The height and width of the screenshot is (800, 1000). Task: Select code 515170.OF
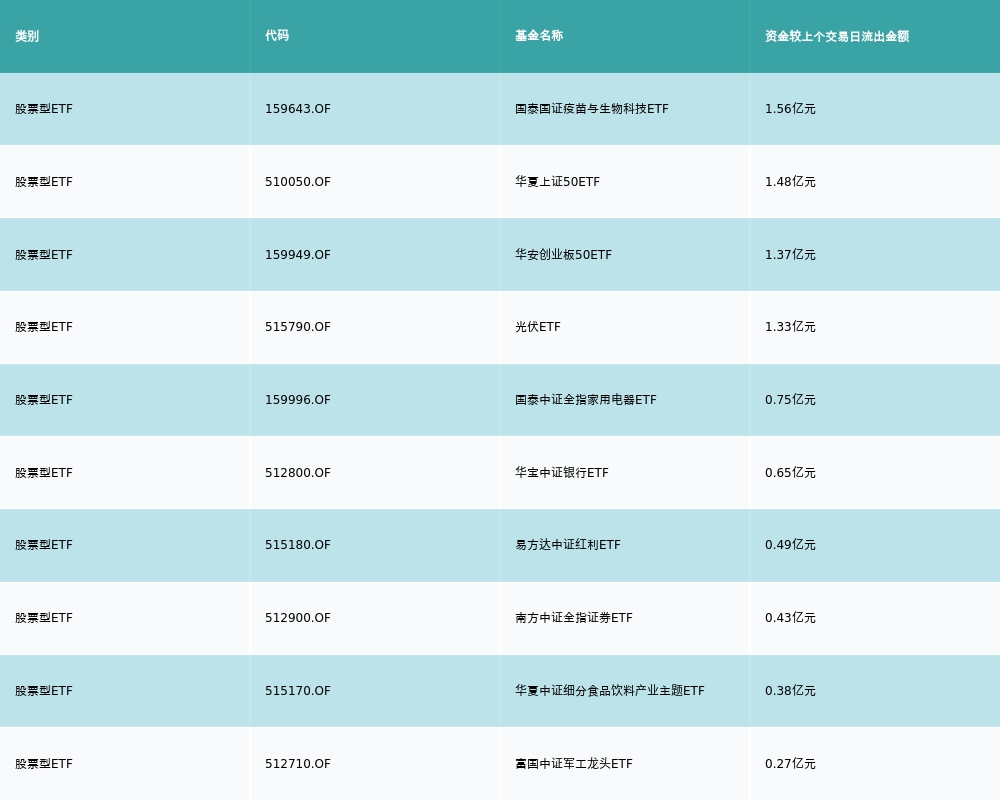point(298,691)
